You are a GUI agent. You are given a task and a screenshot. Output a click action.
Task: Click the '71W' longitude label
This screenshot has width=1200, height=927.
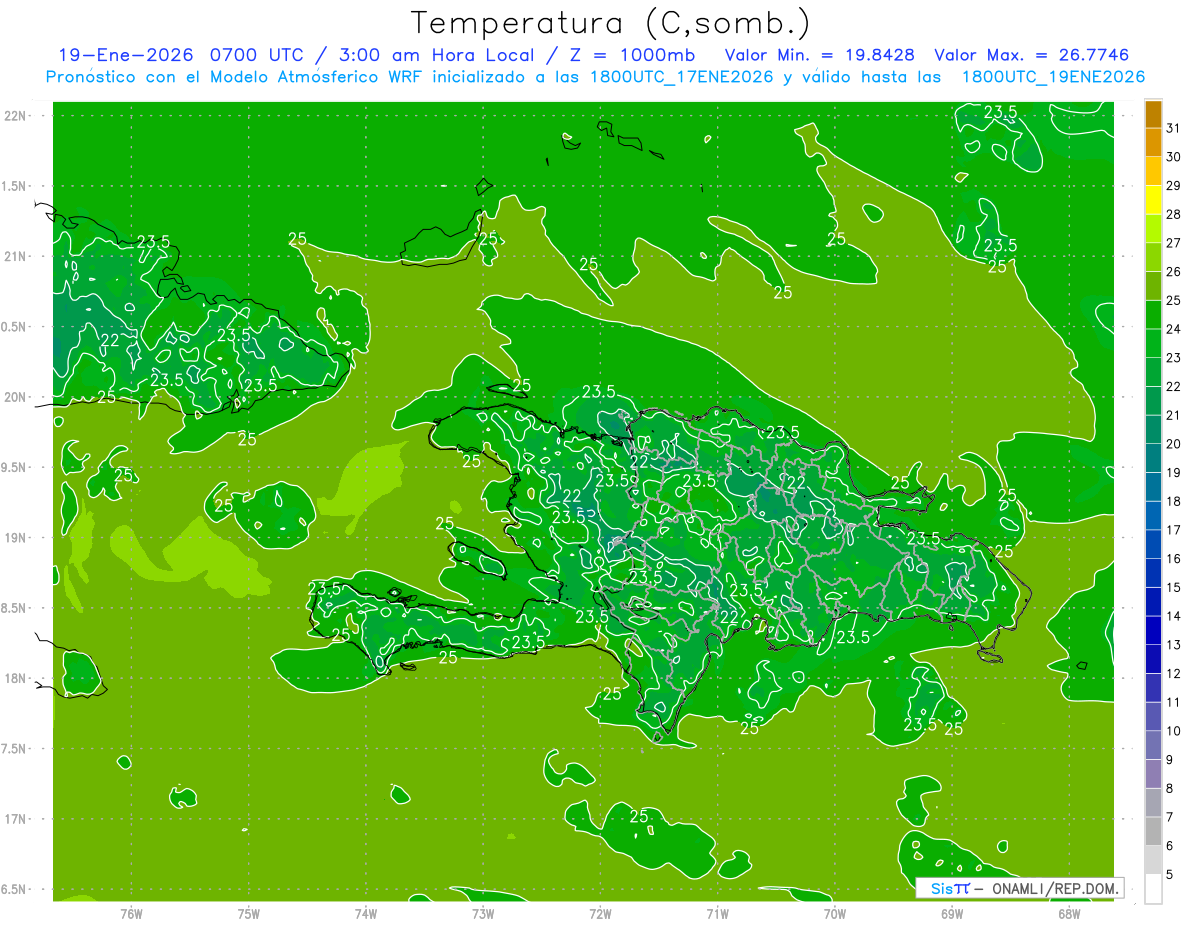click(717, 913)
